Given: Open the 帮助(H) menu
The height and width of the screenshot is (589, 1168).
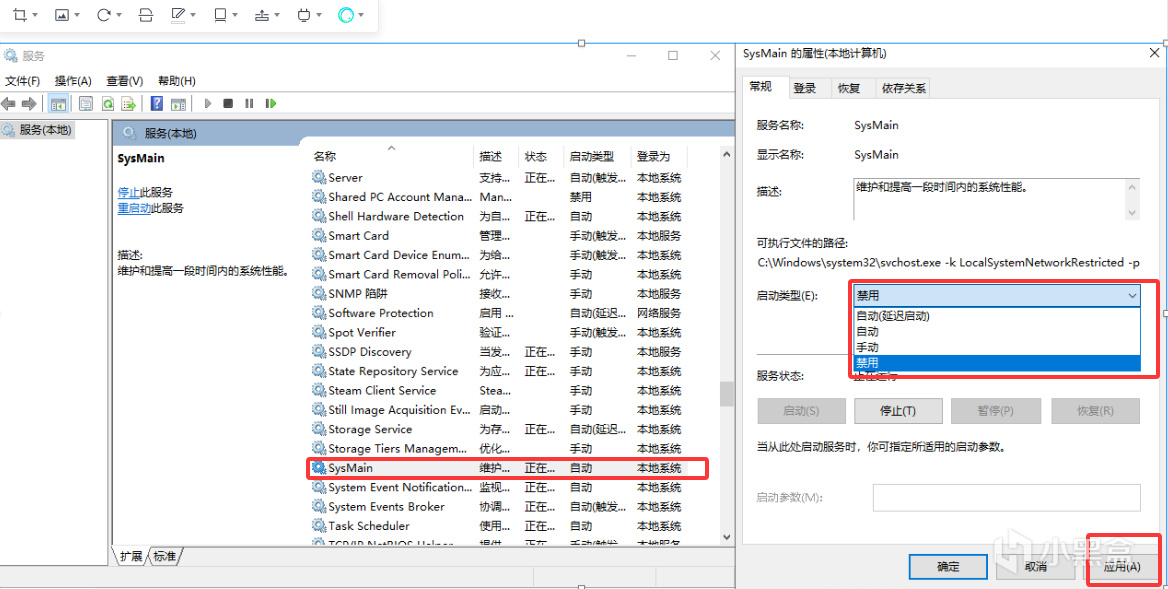Looking at the screenshot, I should point(177,80).
